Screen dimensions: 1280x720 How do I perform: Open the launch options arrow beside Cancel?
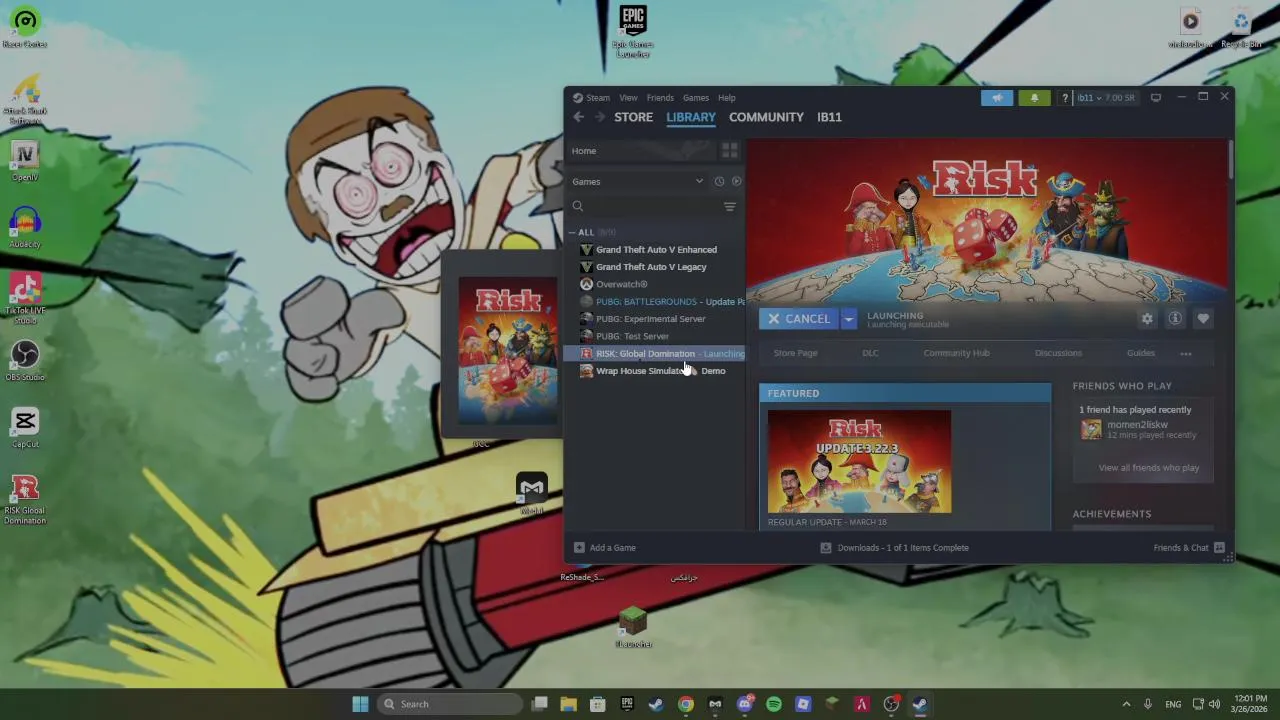[x=848, y=318]
